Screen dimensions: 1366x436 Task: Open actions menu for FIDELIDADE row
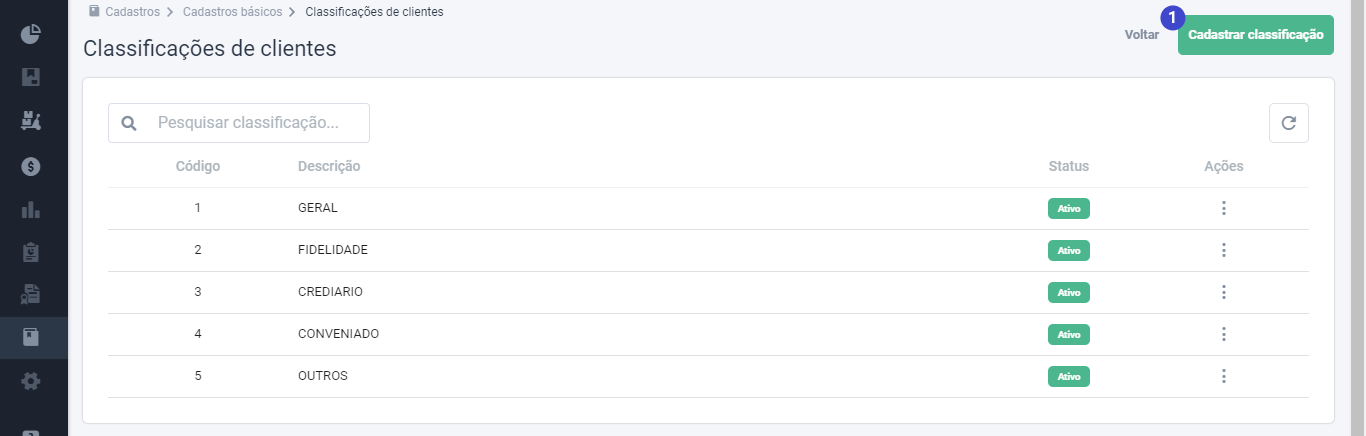(1223, 250)
